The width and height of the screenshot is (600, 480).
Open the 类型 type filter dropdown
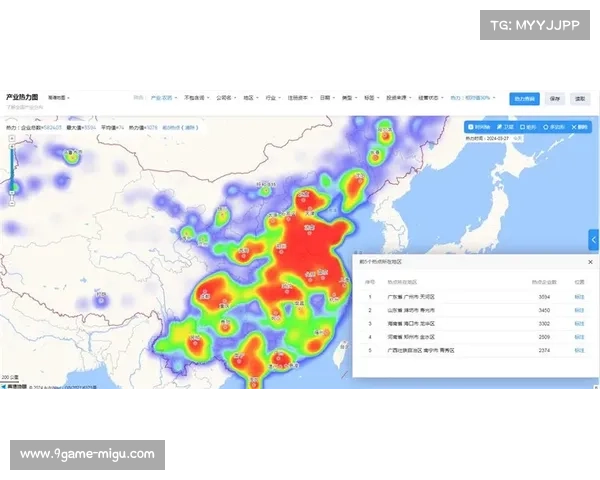(349, 98)
